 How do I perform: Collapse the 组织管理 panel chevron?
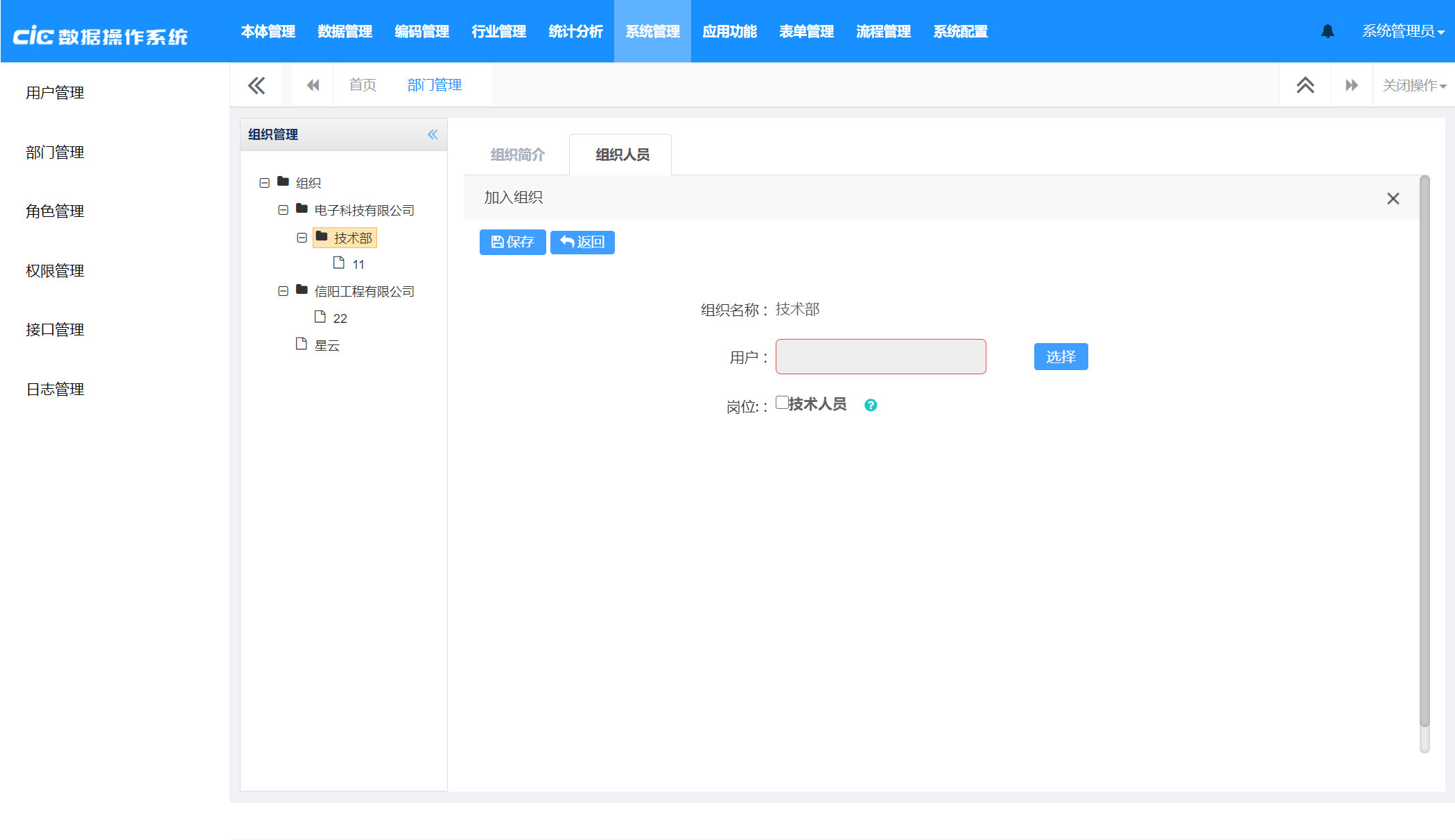click(x=433, y=134)
